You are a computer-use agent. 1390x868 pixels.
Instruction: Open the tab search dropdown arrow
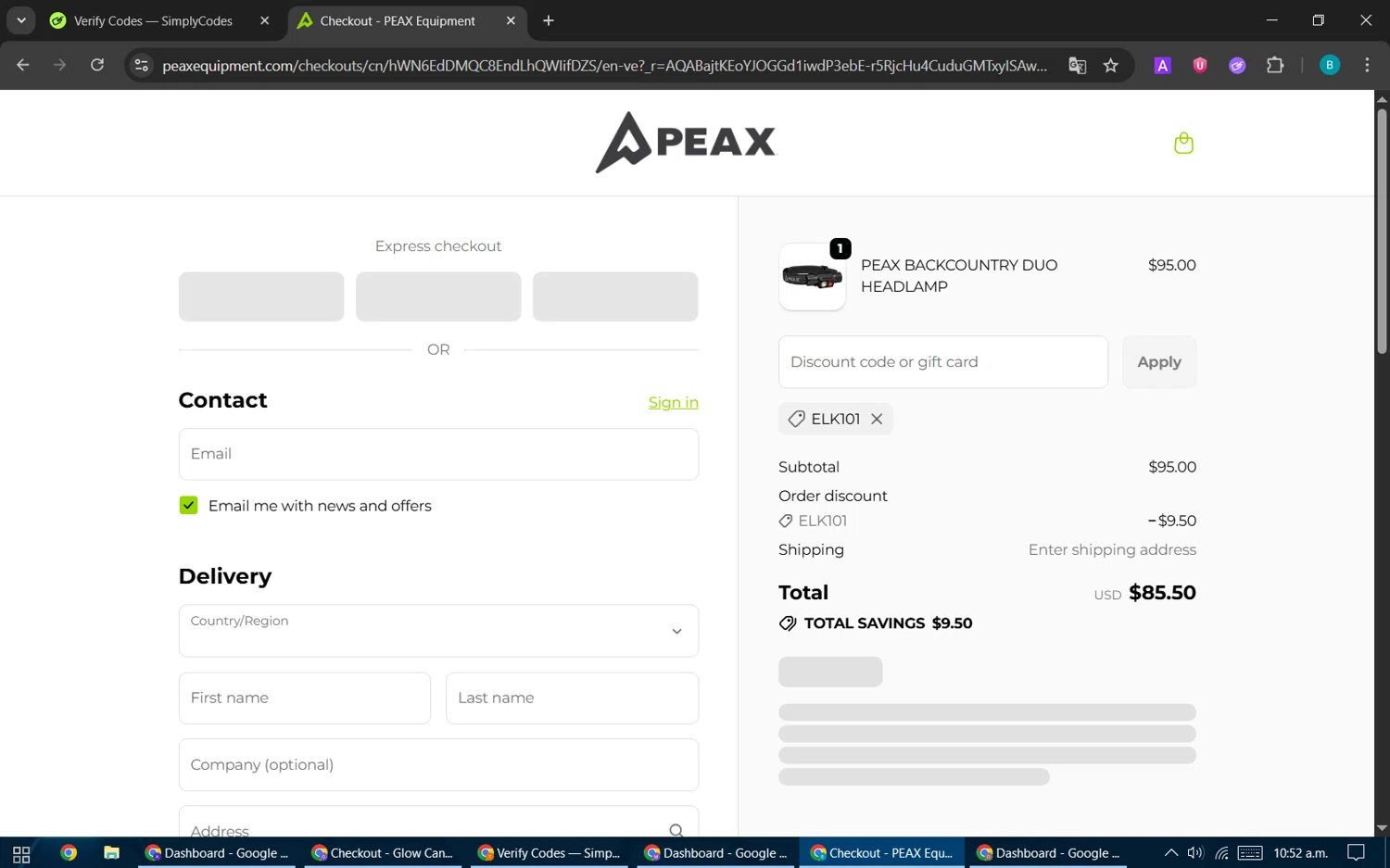(x=20, y=20)
